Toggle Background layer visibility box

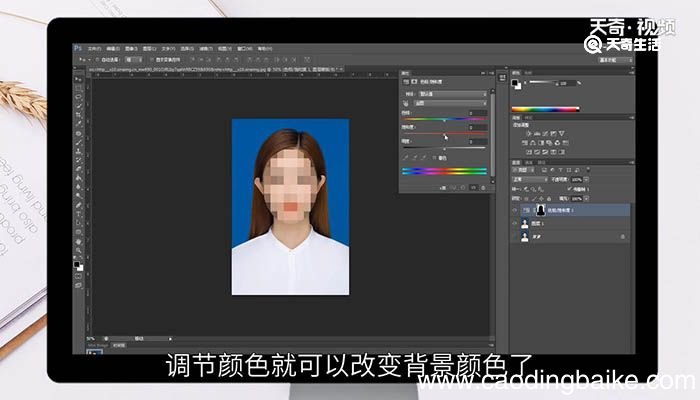[515, 237]
